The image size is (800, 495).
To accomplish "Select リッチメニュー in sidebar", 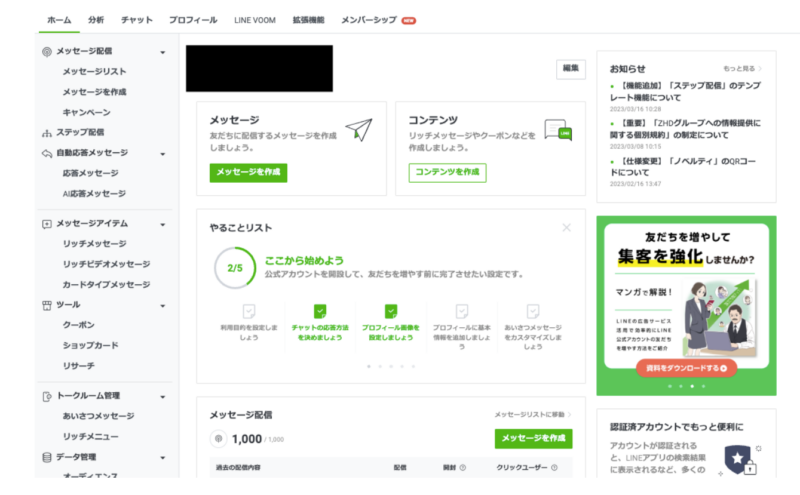I will coord(90,437).
